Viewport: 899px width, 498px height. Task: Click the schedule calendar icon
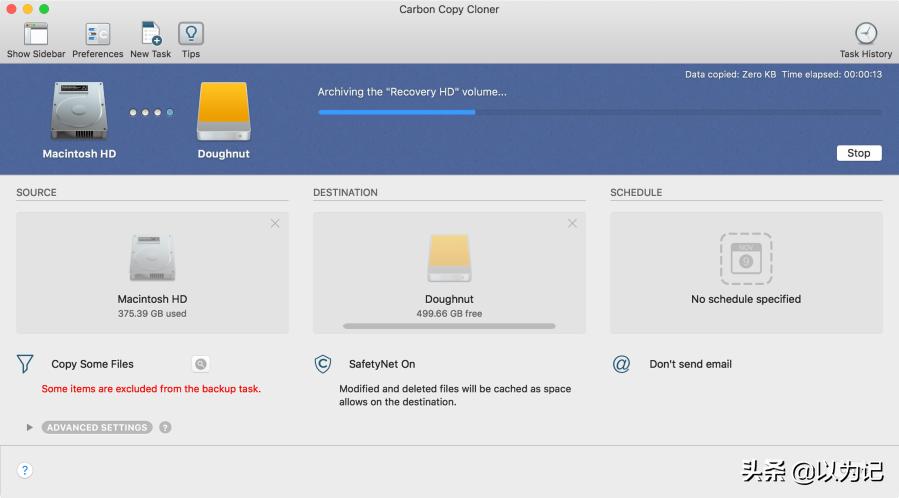[746, 258]
